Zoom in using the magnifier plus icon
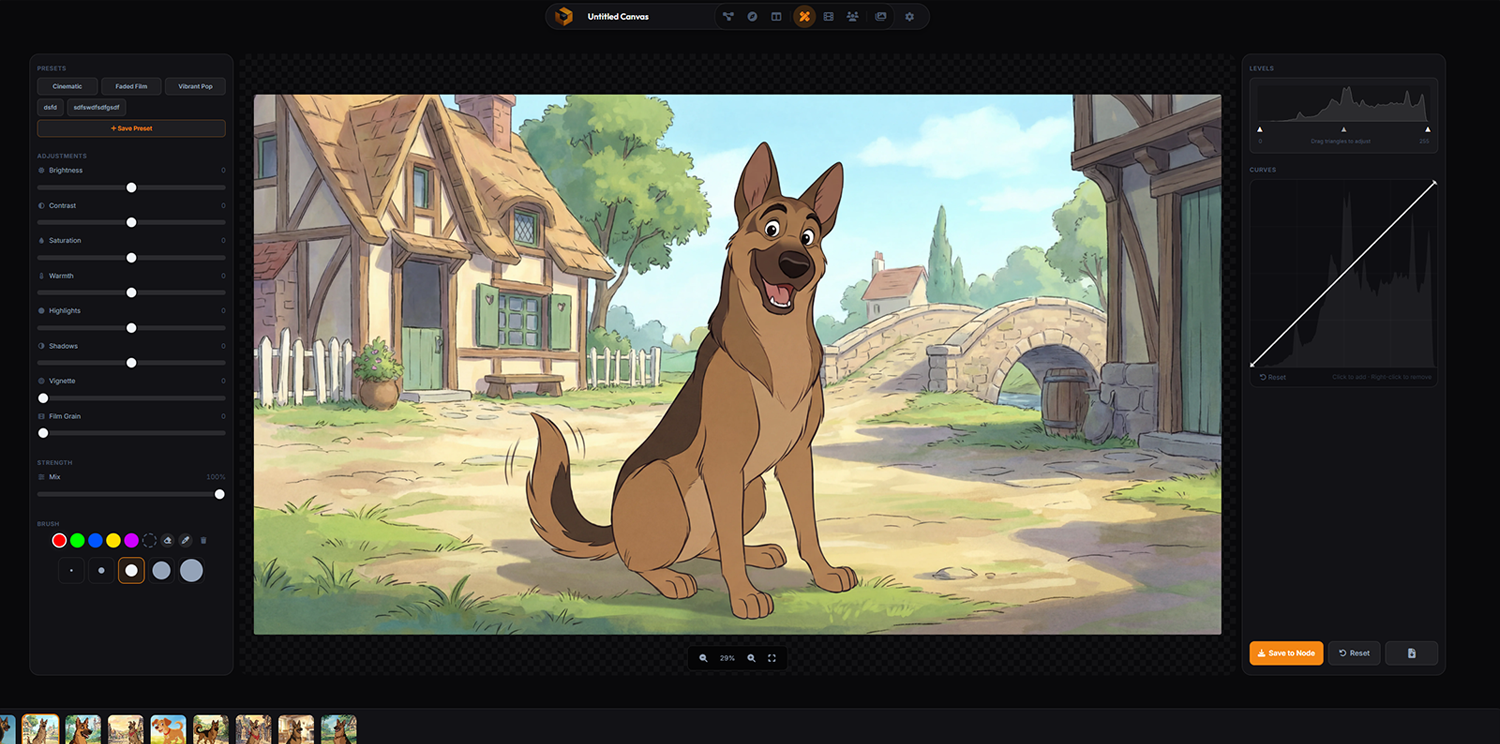 point(751,657)
